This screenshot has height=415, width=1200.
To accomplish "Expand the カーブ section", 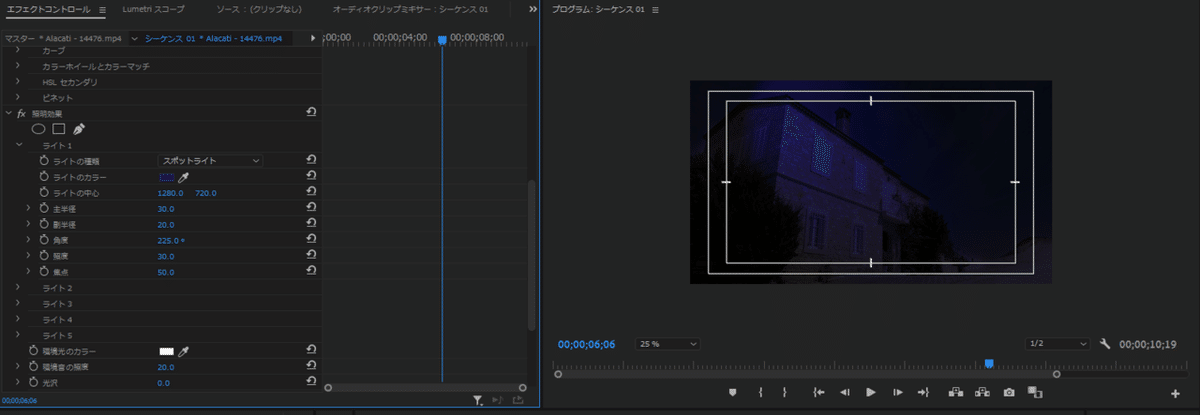I will coord(18,50).
